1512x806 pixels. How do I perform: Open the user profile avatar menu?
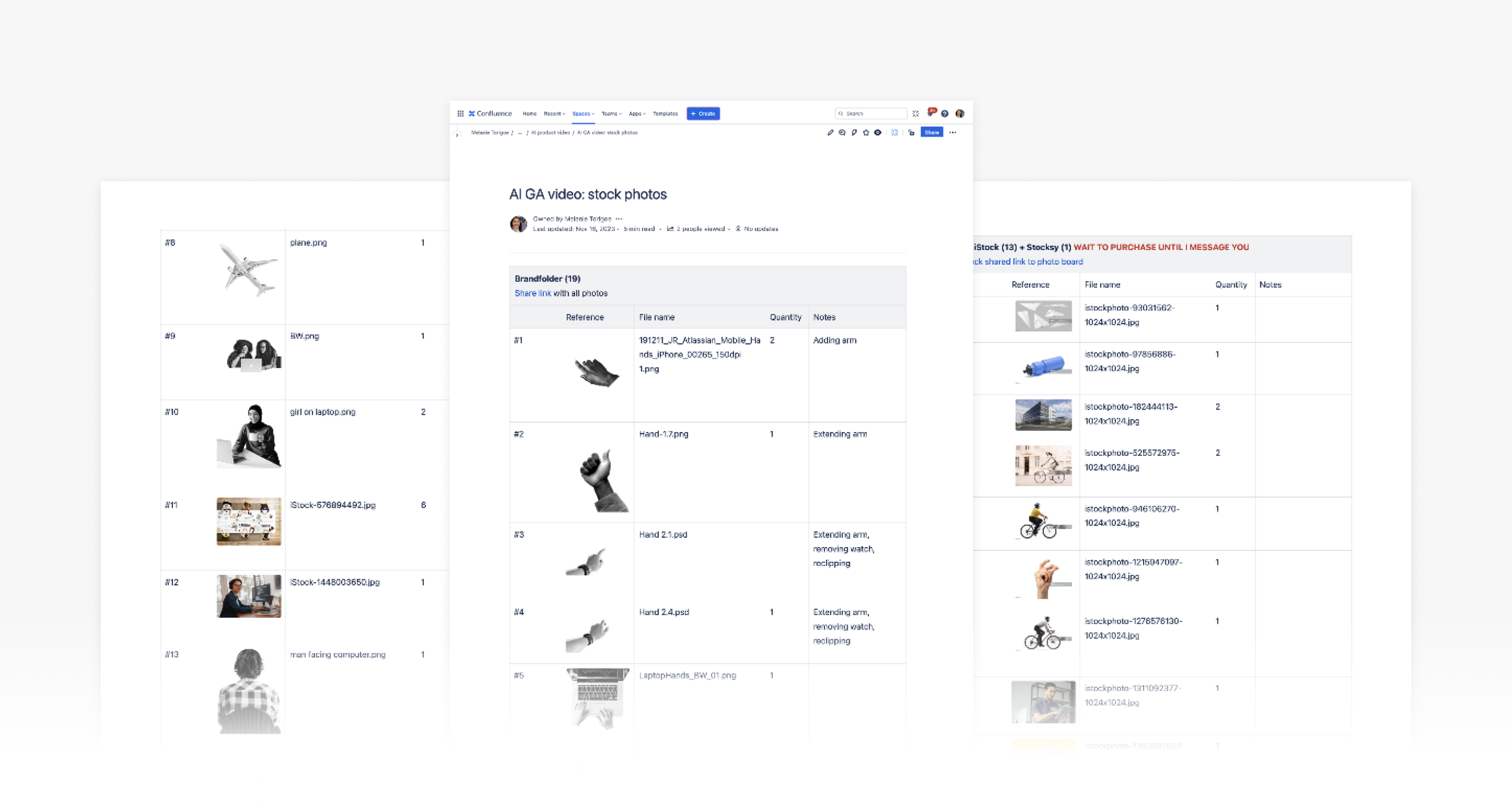click(x=960, y=114)
